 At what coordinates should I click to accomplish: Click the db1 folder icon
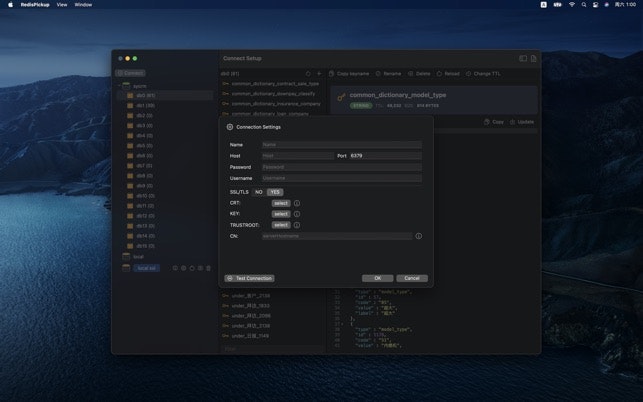pyautogui.click(x=130, y=106)
